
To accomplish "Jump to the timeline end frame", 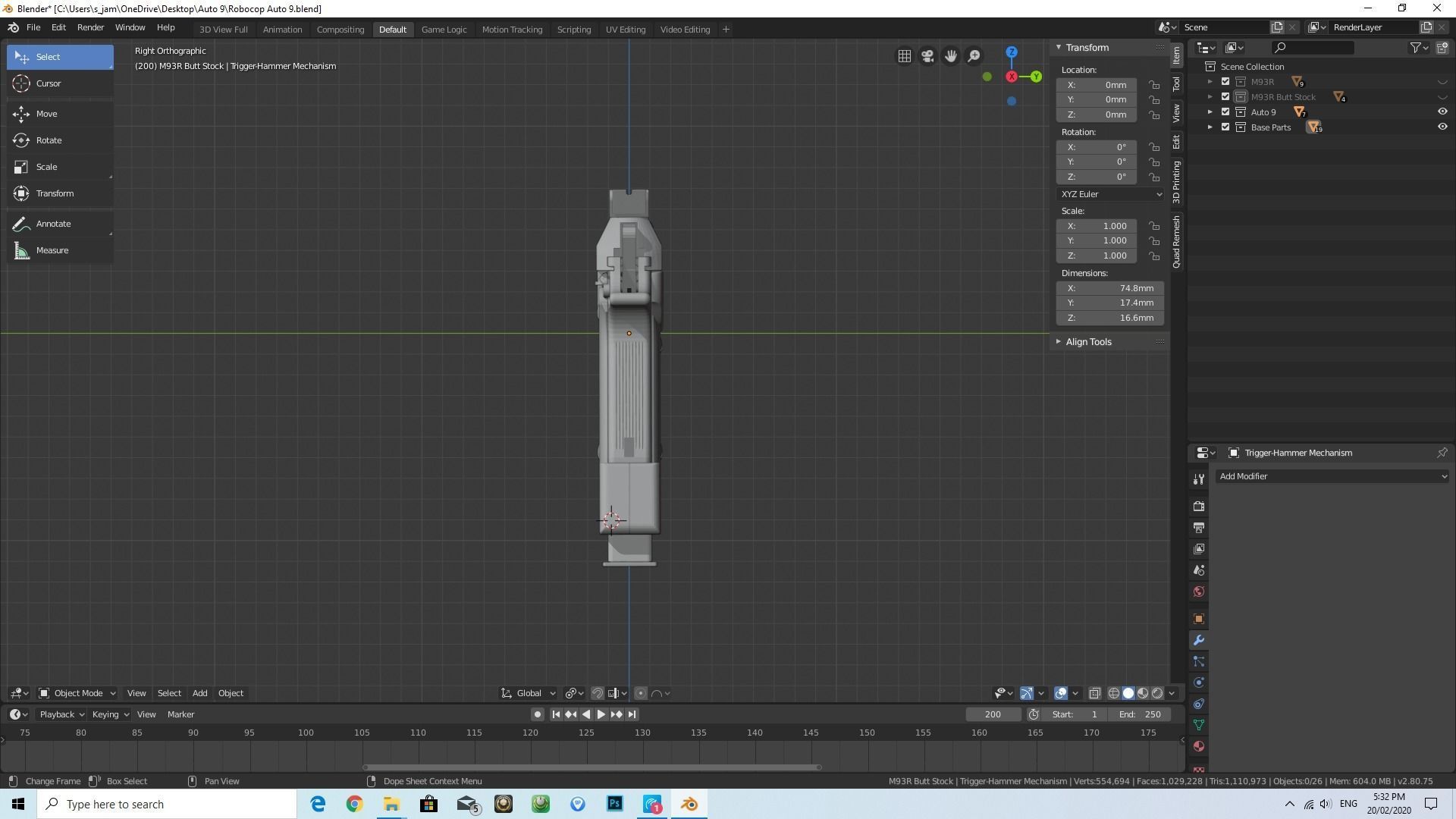I will point(632,714).
